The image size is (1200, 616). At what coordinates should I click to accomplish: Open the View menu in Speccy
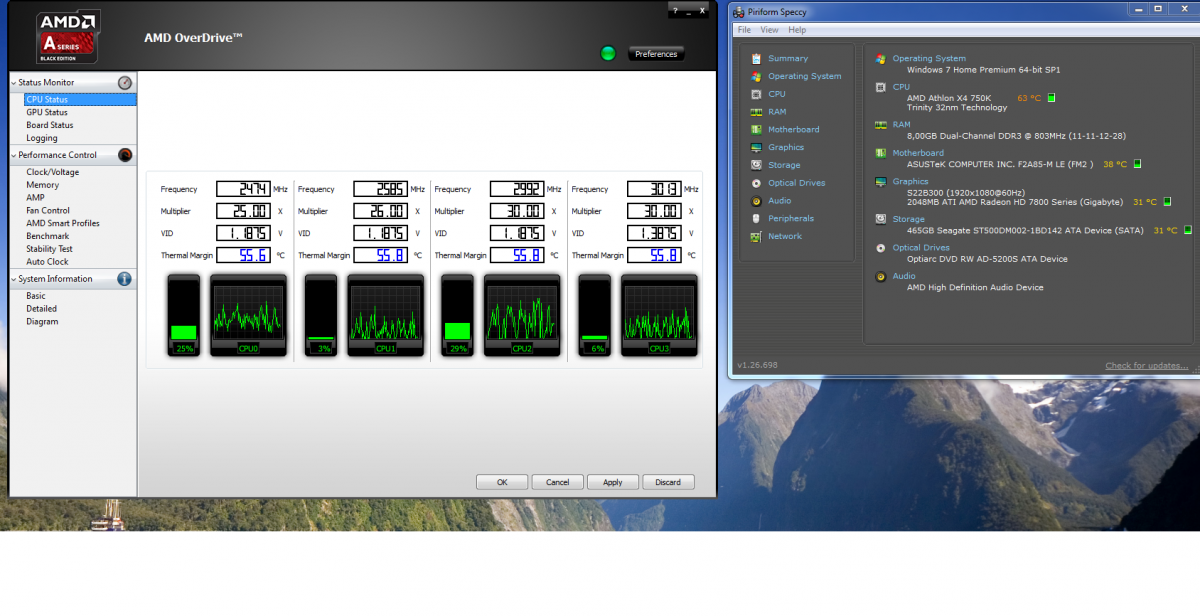click(x=770, y=30)
